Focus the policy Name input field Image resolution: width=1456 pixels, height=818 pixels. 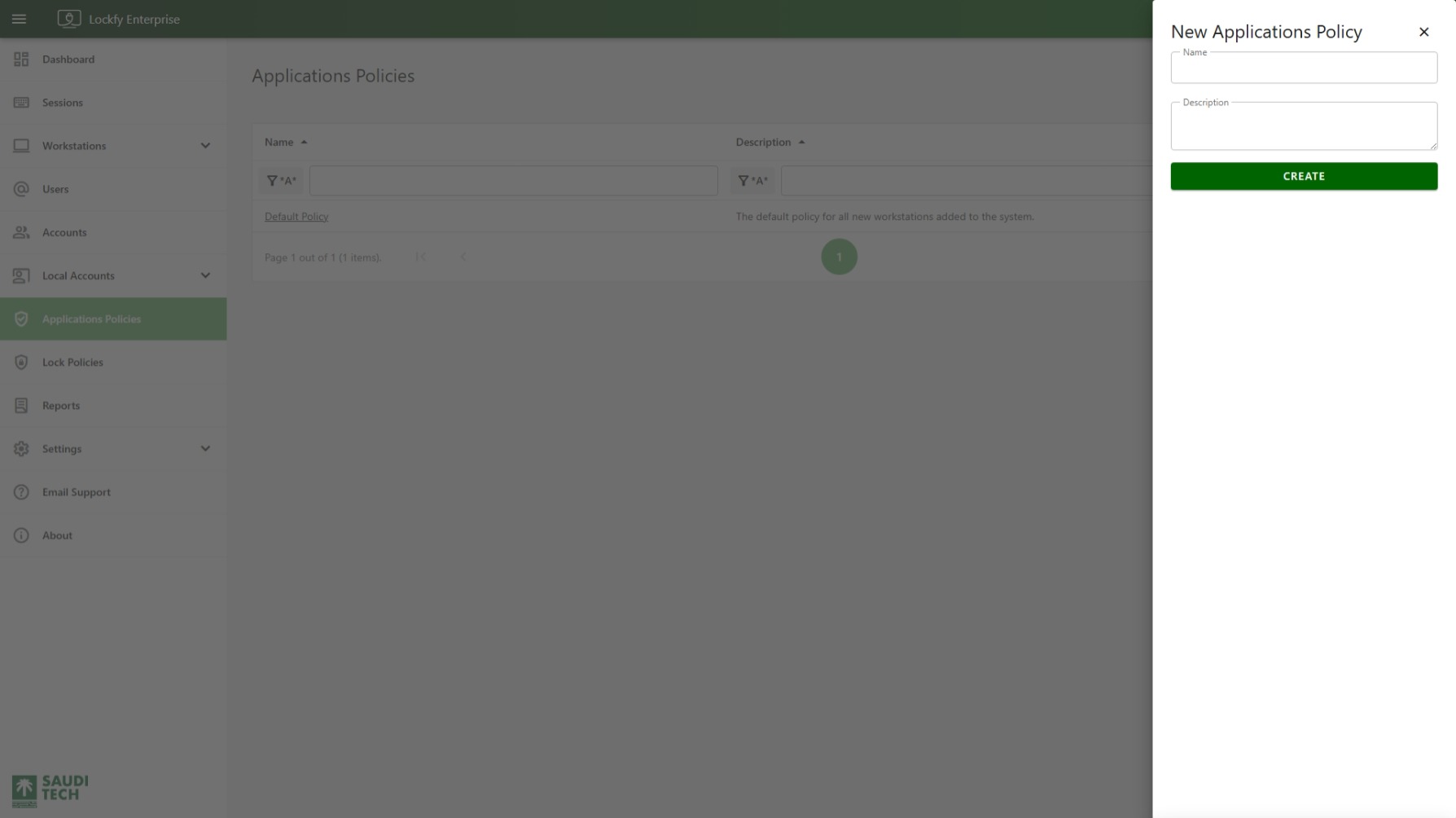[1304, 68]
